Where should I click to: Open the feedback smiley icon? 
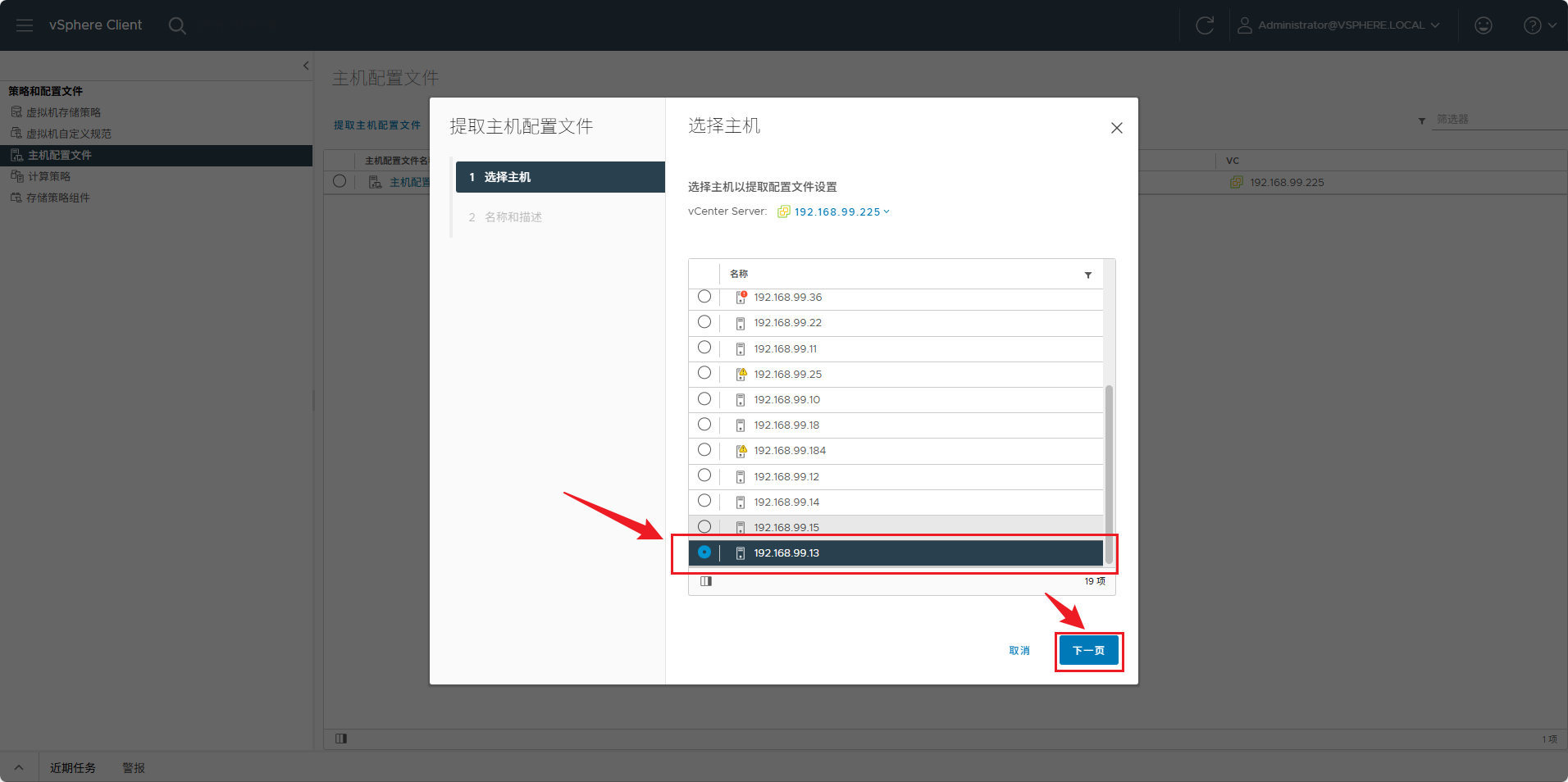pyautogui.click(x=1484, y=25)
